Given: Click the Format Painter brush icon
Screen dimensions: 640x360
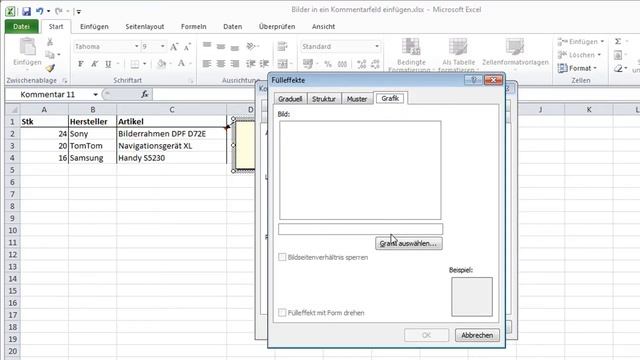Looking at the screenshot, I should tap(50, 68).
